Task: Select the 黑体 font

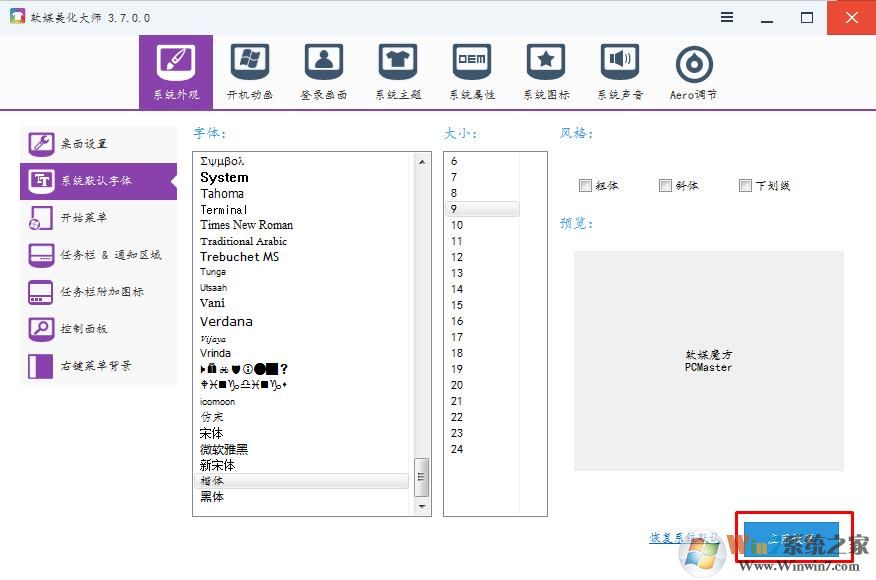Action: coord(212,497)
